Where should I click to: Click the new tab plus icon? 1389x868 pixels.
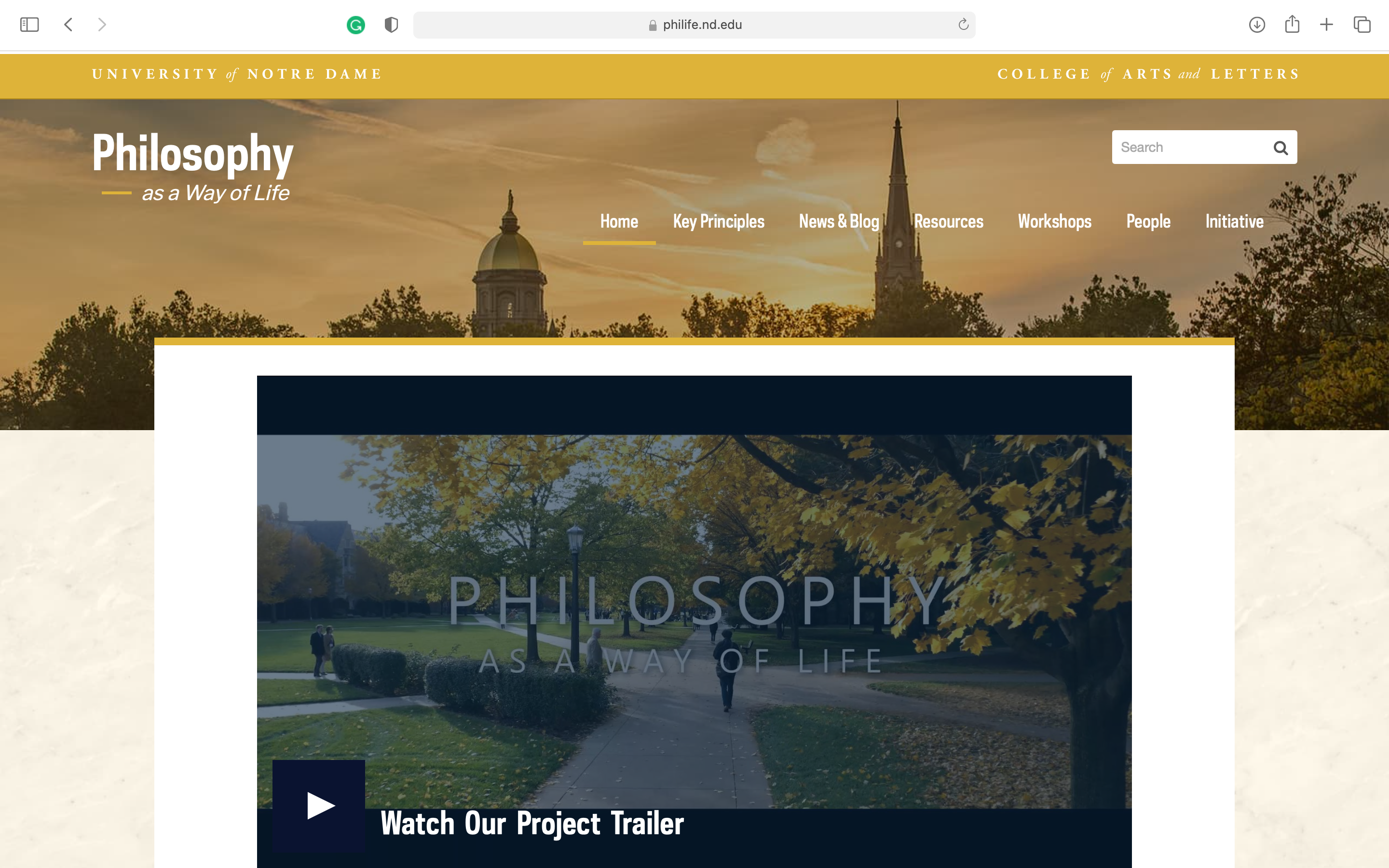click(x=1325, y=25)
